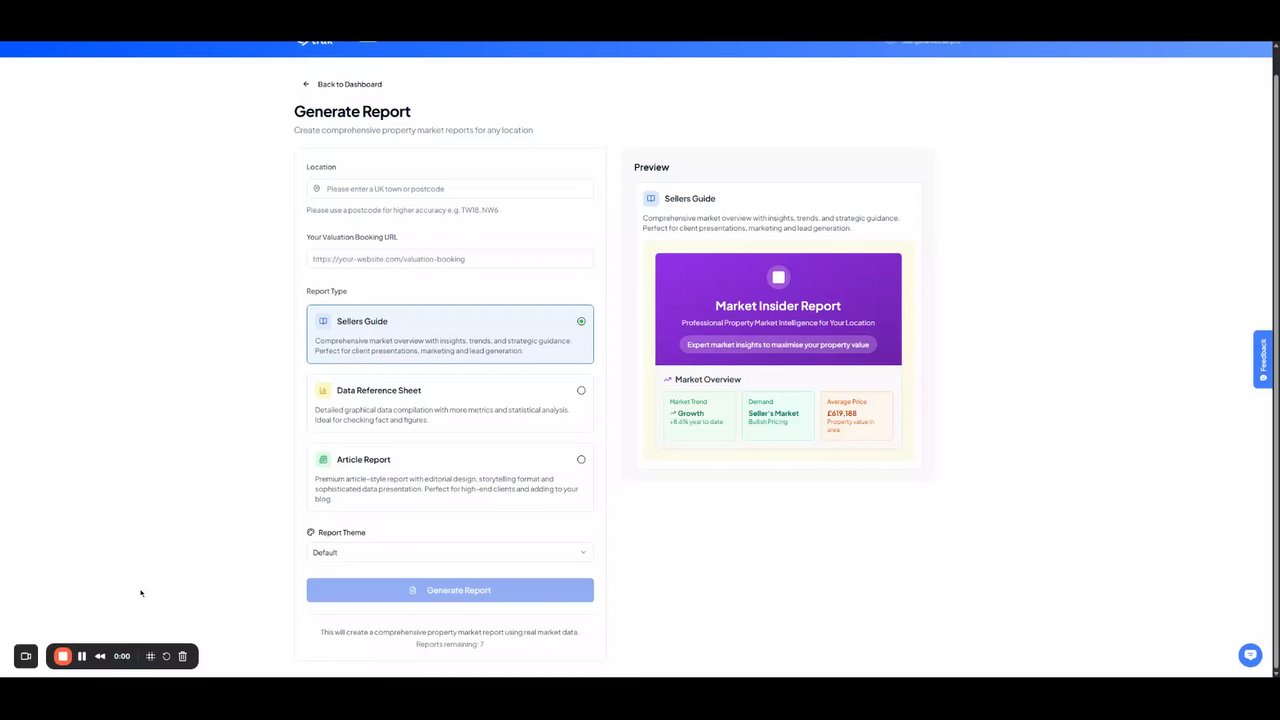Click the 'Reports remaining: 7' text

point(450,644)
